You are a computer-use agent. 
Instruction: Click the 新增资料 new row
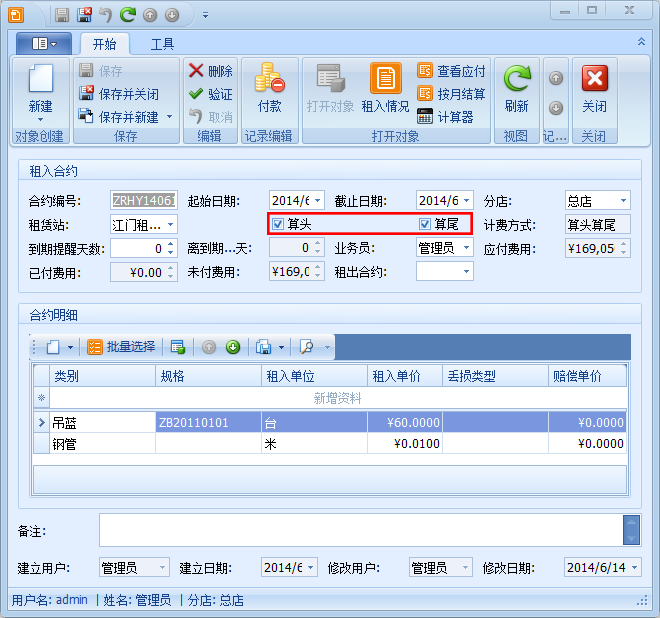coord(338,398)
